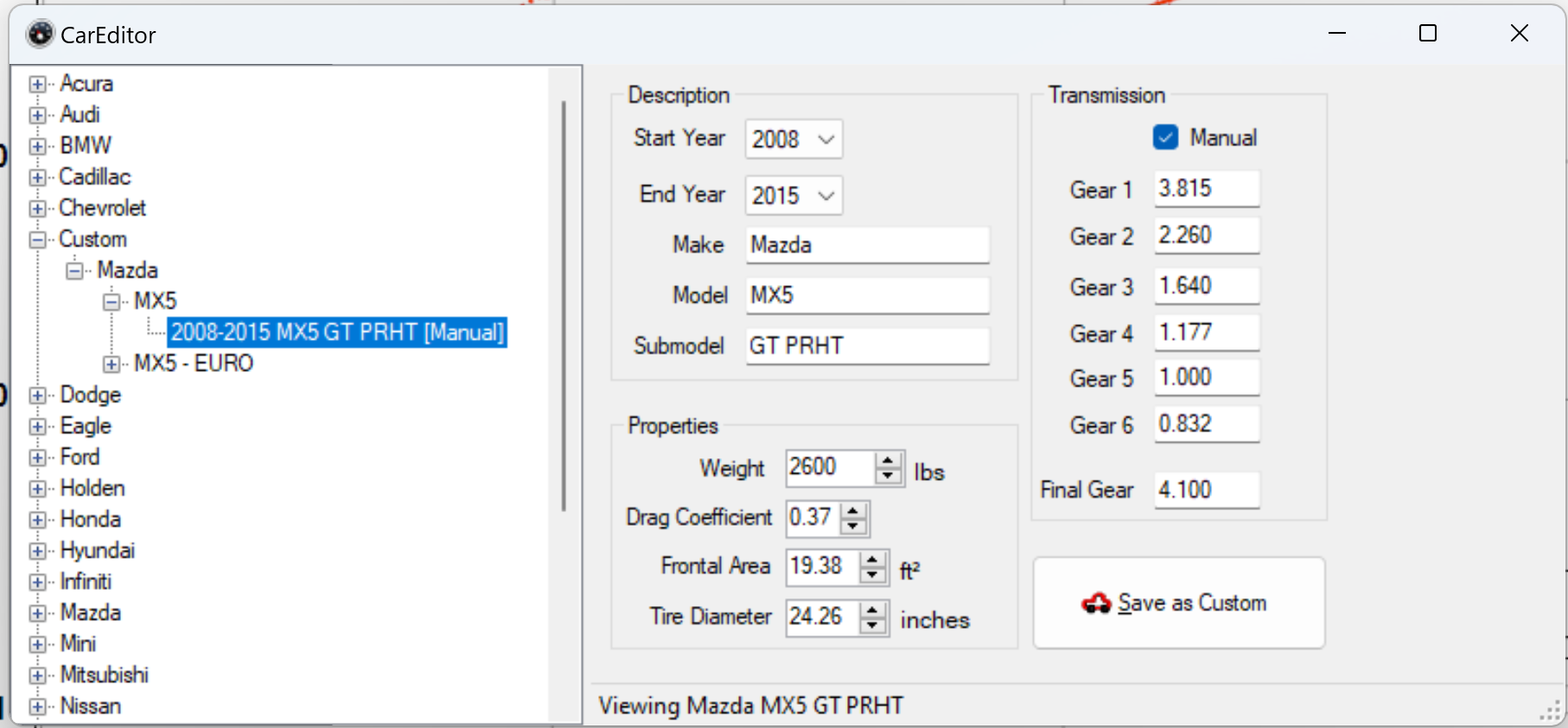Increase Tire Diameter with up arrow
This screenshot has height=728, width=1568.
pos(873,610)
